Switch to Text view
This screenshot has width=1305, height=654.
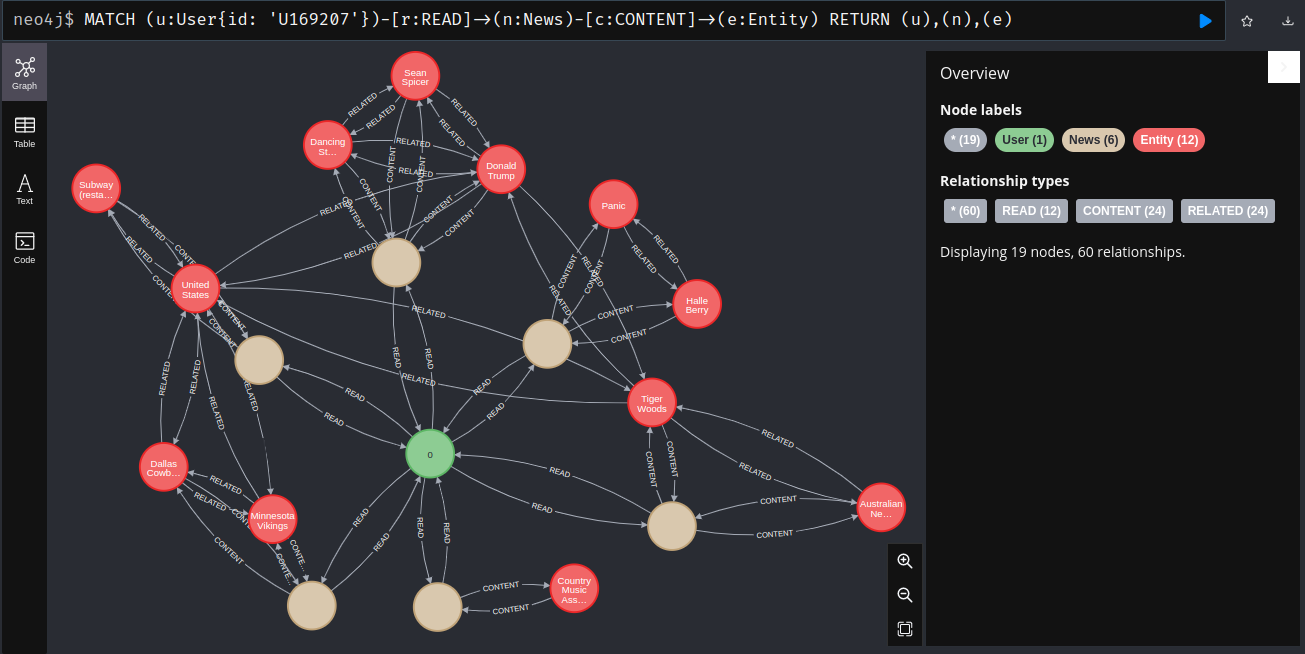24,189
